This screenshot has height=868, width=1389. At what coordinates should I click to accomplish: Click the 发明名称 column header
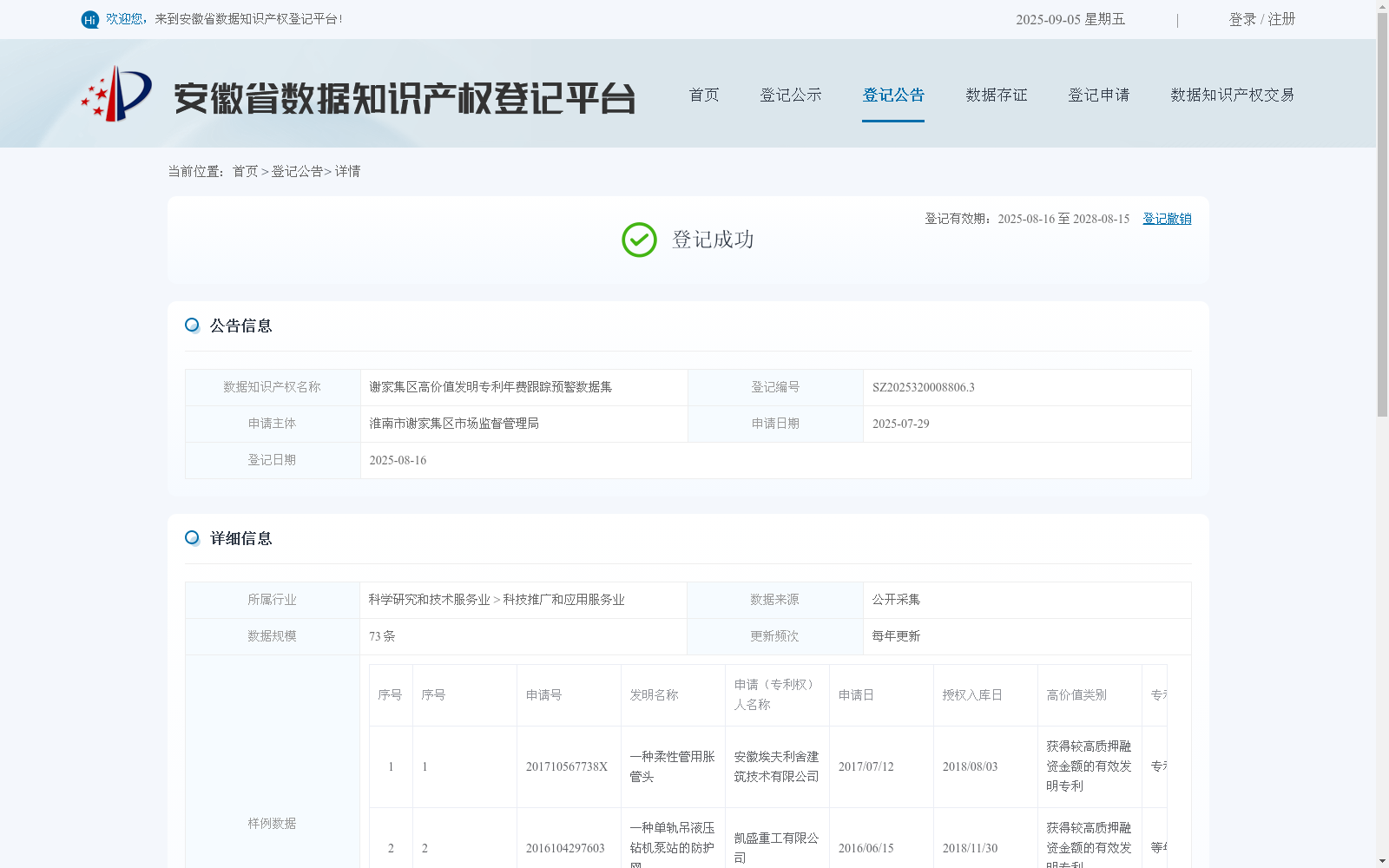pos(654,695)
